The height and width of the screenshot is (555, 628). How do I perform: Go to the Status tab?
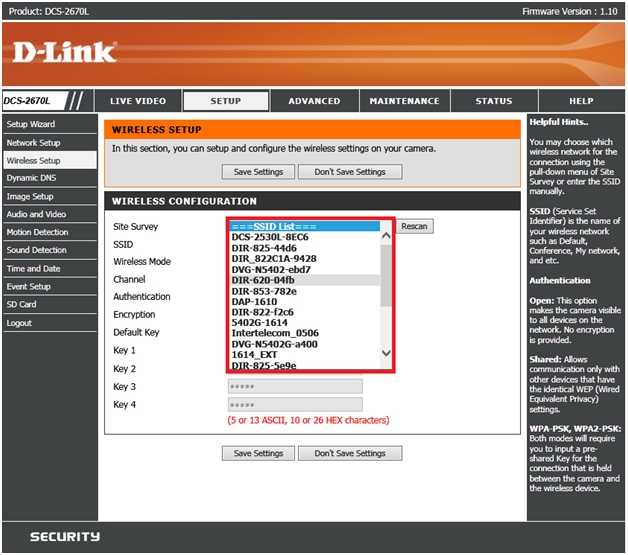[493, 101]
